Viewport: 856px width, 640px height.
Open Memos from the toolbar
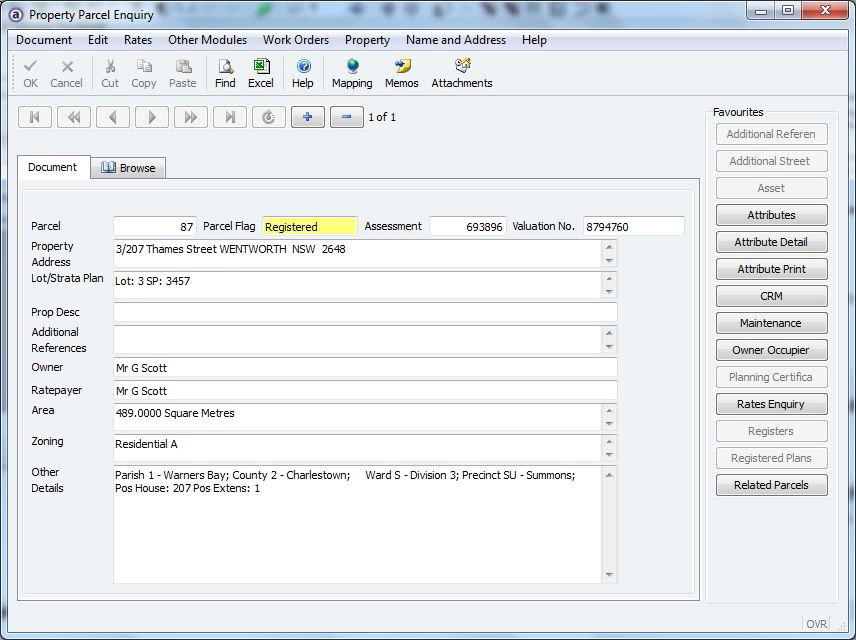point(401,73)
